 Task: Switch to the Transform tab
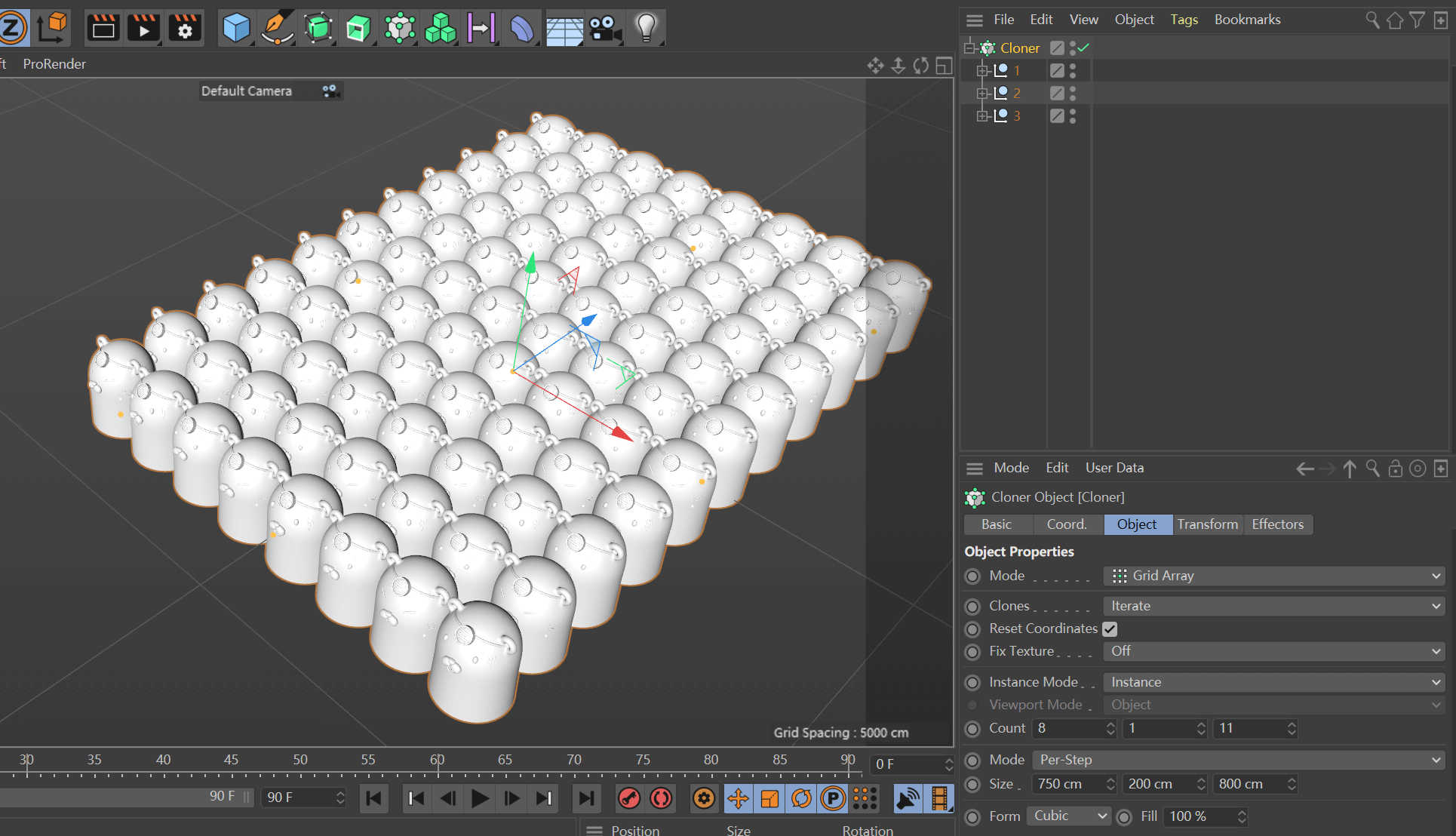click(1207, 525)
